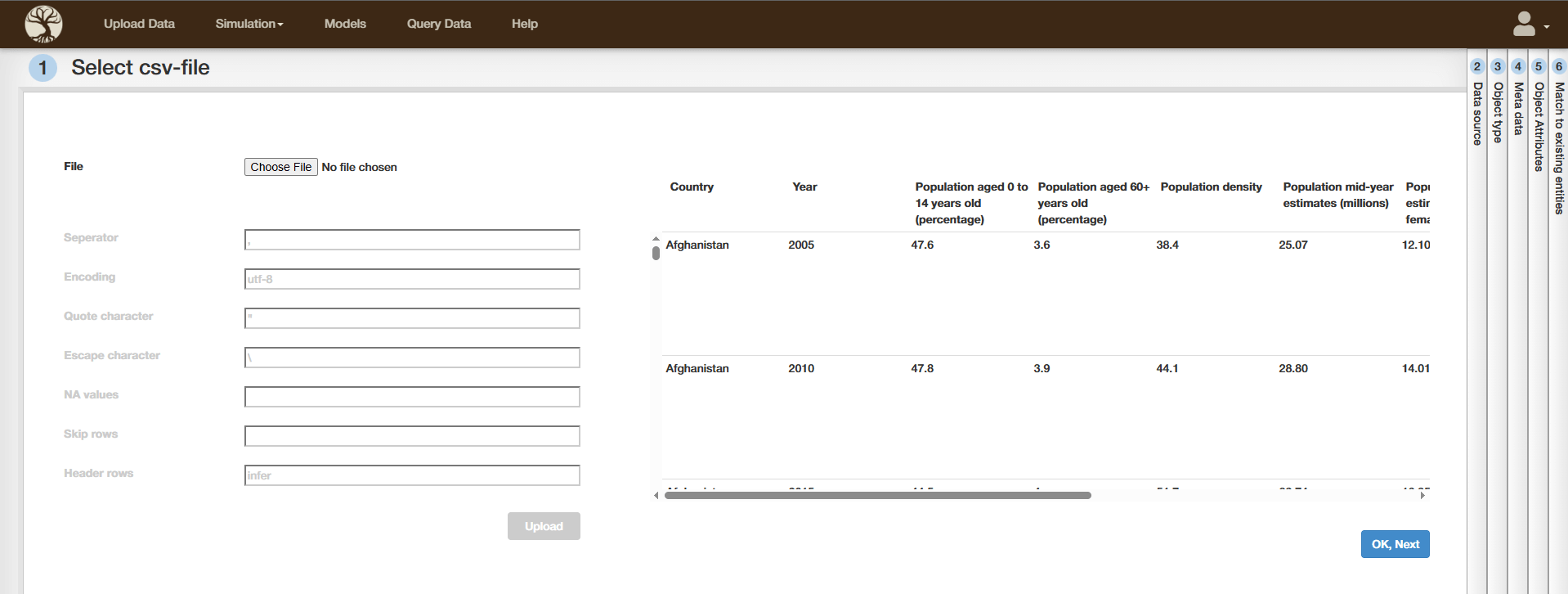Open the Query Data menu item
The height and width of the screenshot is (594, 1568).
tap(438, 24)
